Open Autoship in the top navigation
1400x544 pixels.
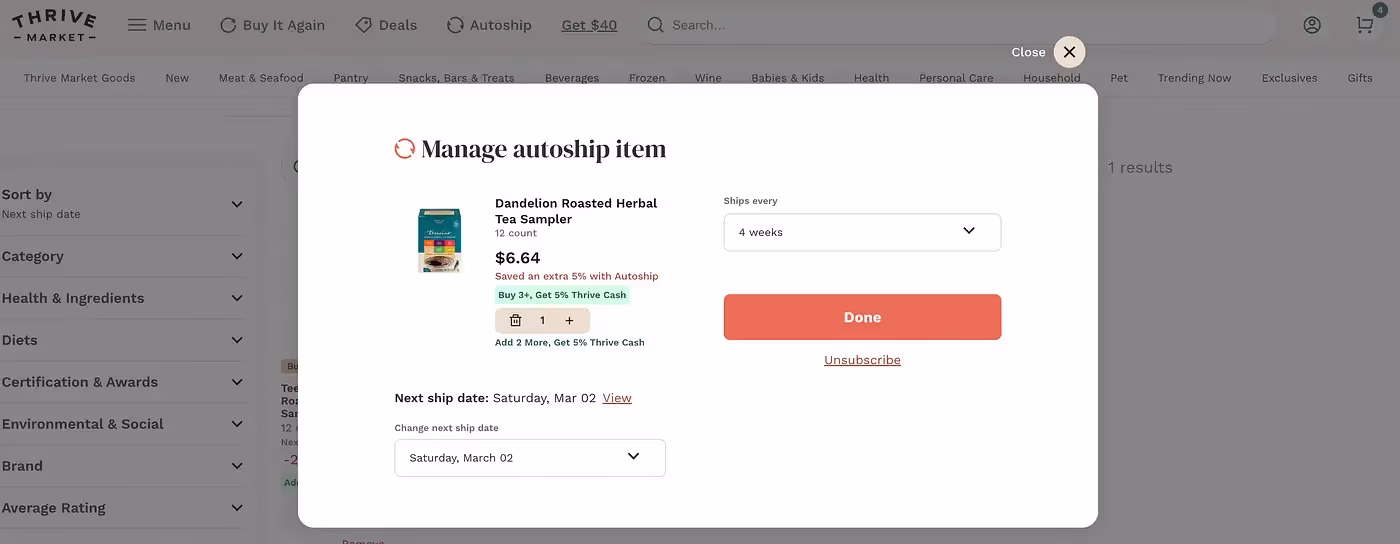pos(489,25)
